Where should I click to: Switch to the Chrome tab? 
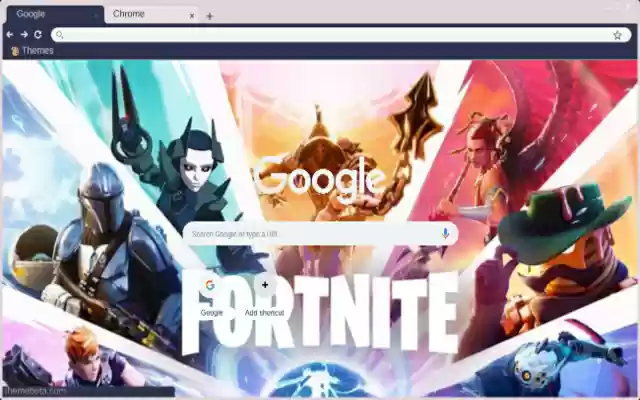coord(151,14)
